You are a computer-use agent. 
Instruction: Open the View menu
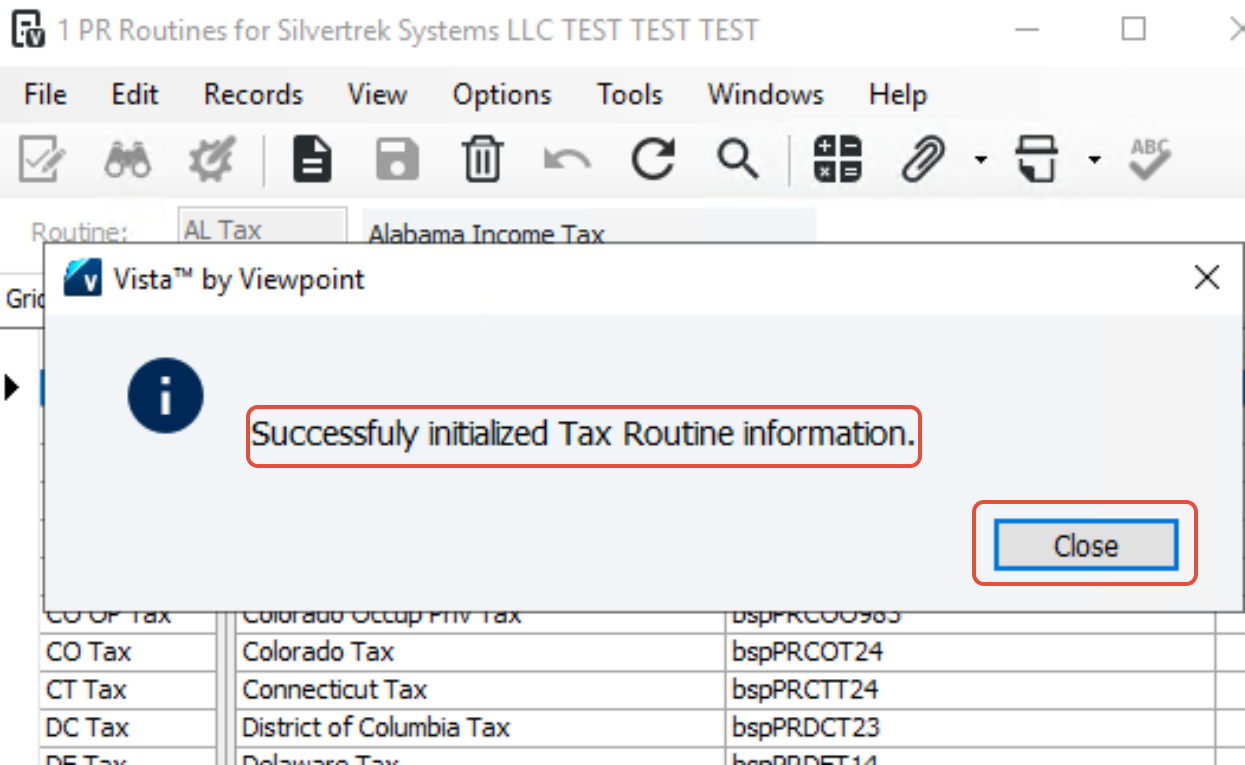(x=377, y=95)
